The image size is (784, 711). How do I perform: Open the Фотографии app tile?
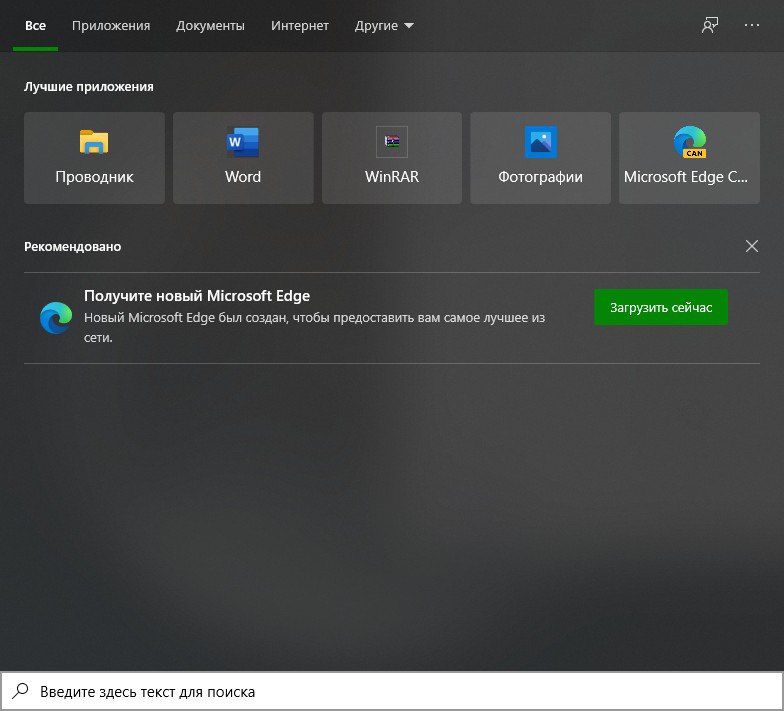540,158
